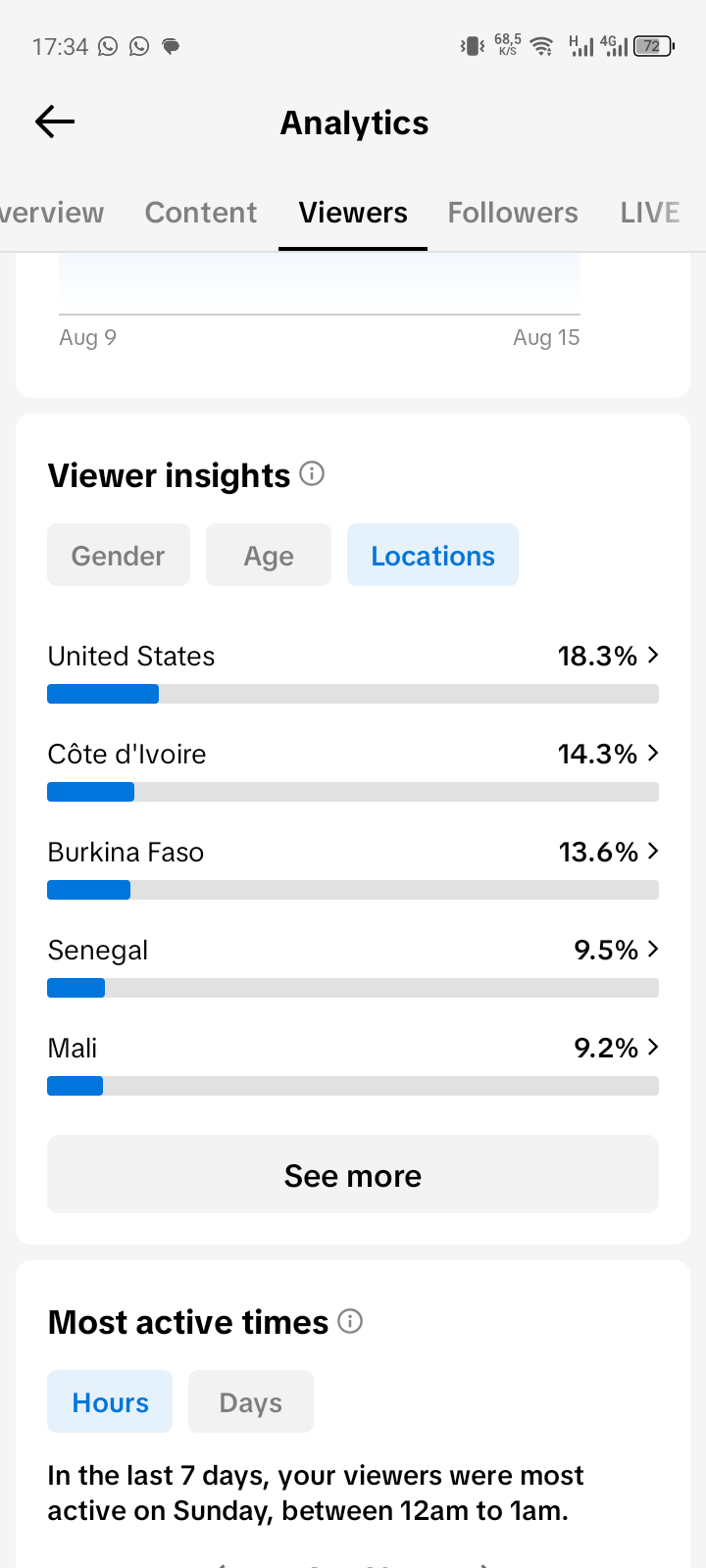Viewport: 706px width, 1568px height.
Task: Switch to the Followers tab
Action: click(513, 213)
